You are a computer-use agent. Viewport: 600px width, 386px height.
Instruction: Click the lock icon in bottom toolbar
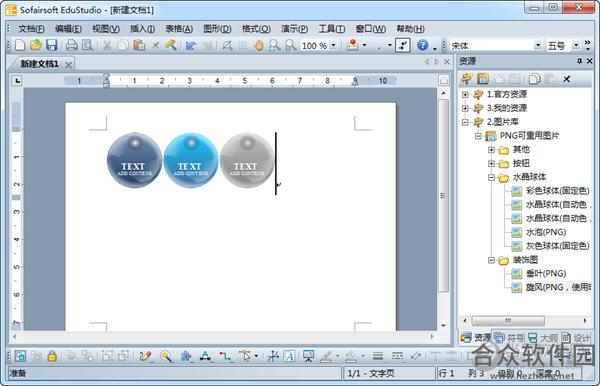[x=52, y=356]
